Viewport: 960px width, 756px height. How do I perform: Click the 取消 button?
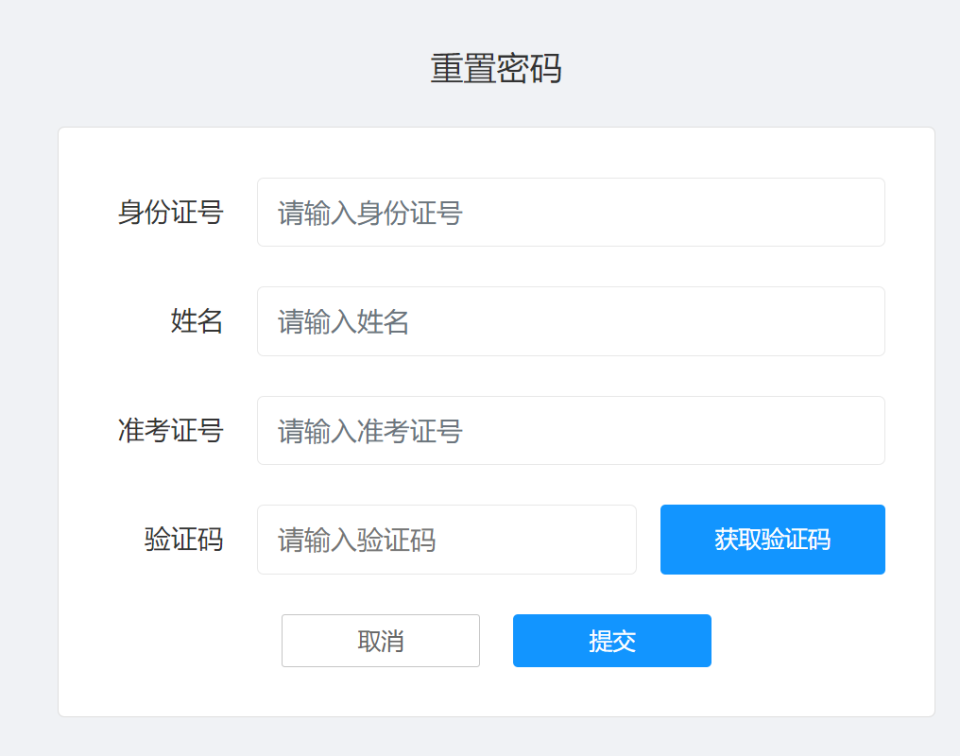click(x=381, y=640)
